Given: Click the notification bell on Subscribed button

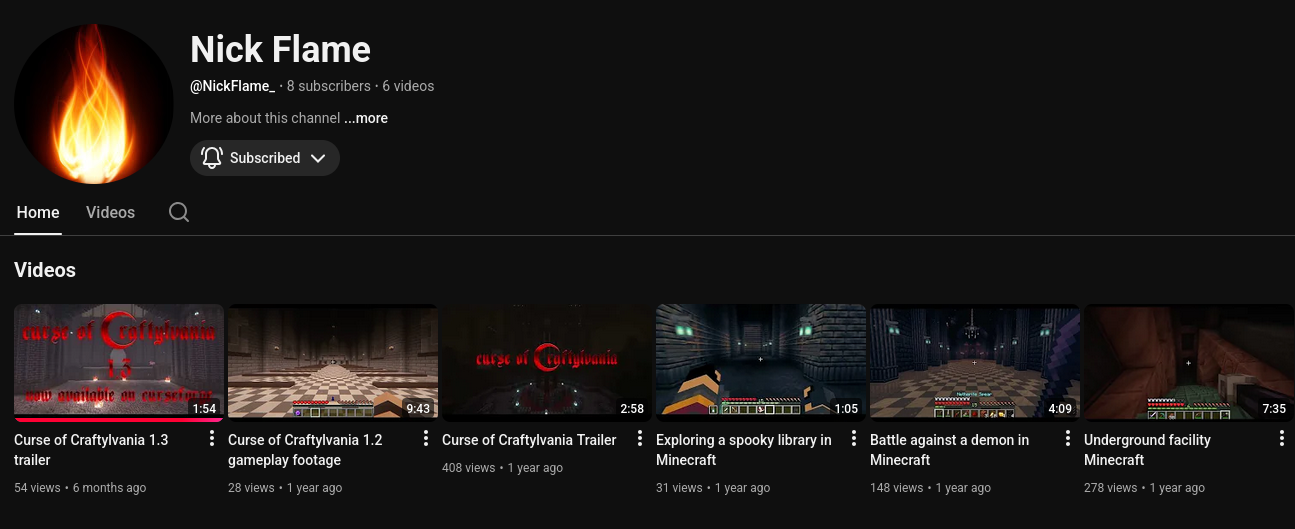Looking at the screenshot, I should click(212, 158).
